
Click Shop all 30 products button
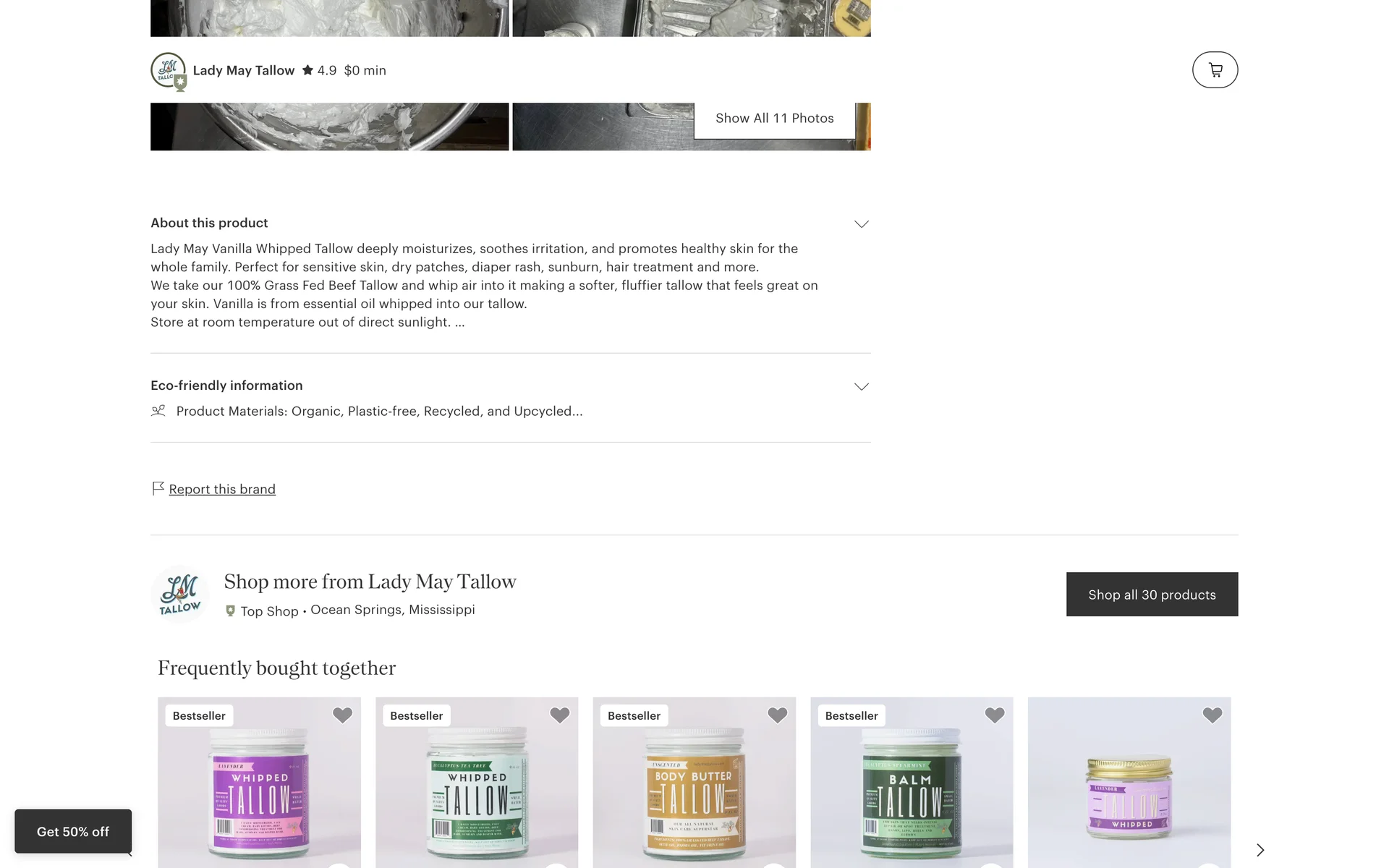(x=1152, y=595)
